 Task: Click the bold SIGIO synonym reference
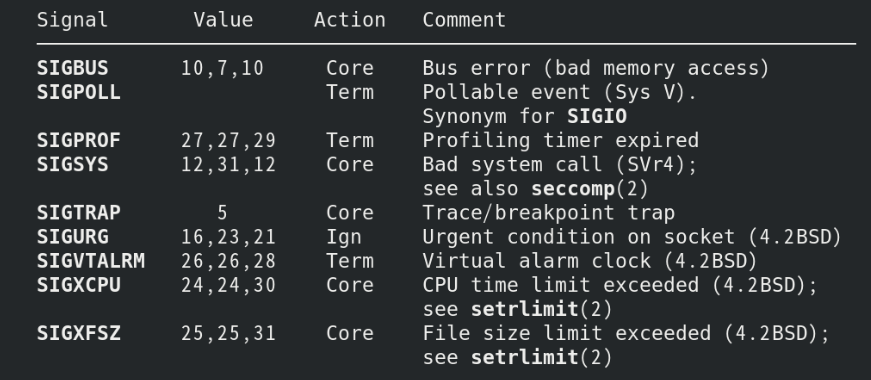coord(597,116)
